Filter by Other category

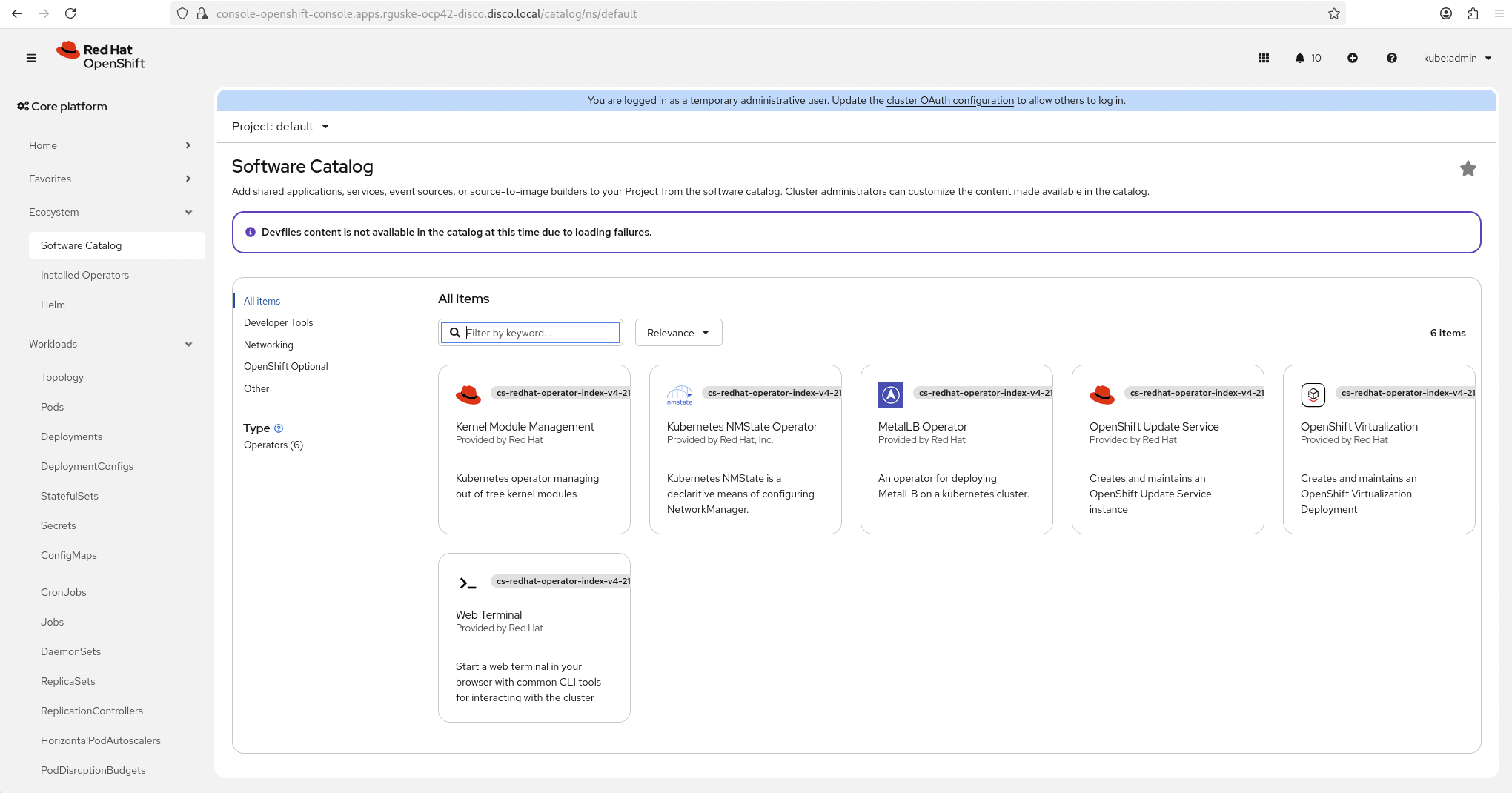pos(256,388)
